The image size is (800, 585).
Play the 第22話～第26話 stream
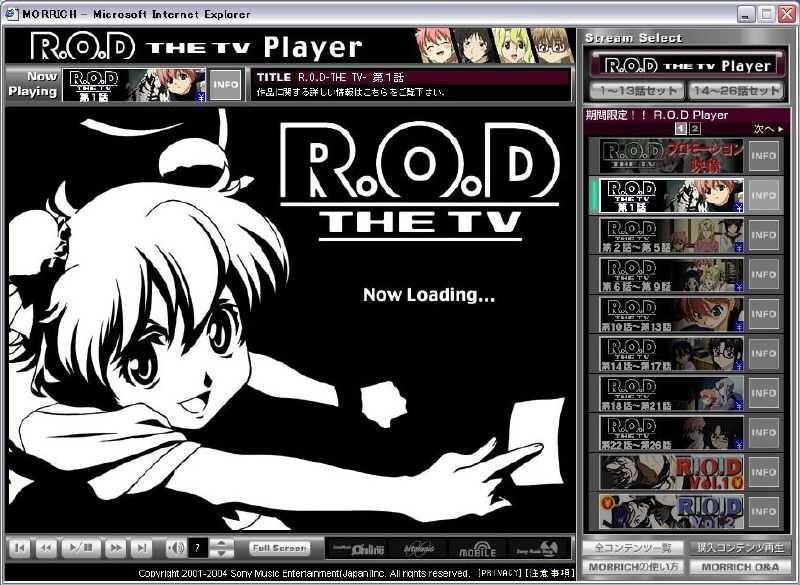(x=671, y=433)
